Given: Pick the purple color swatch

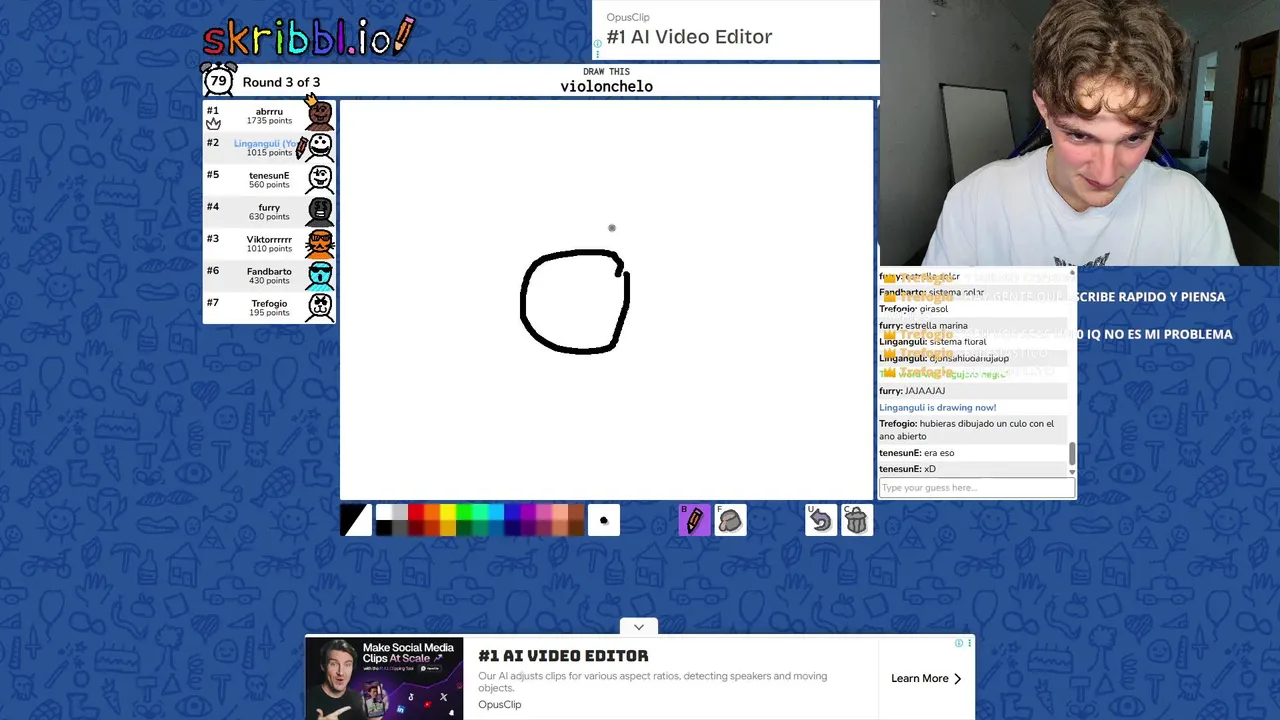Looking at the screenshot, I should (x=528, y=512).
